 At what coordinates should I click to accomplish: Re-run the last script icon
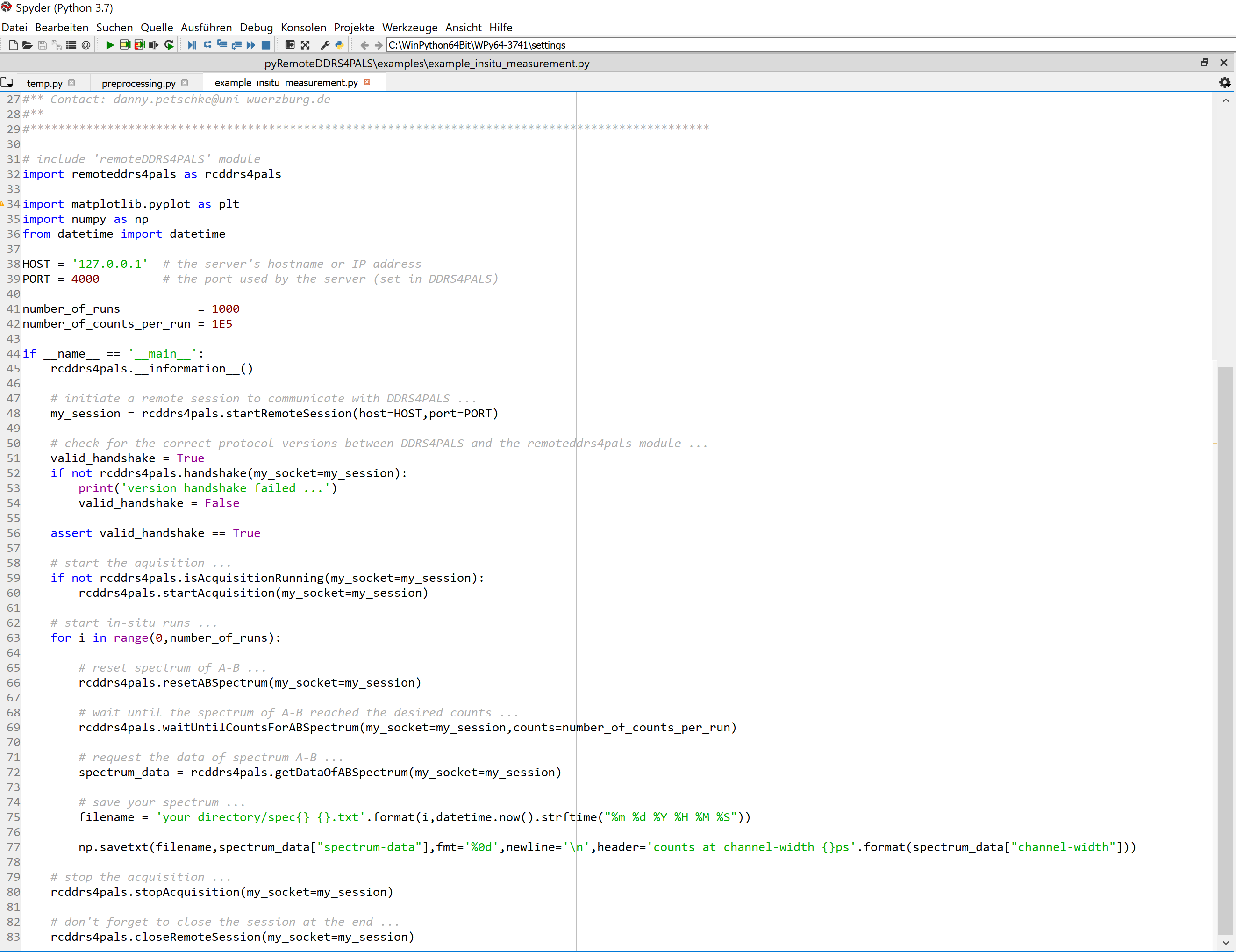point(169,45)
